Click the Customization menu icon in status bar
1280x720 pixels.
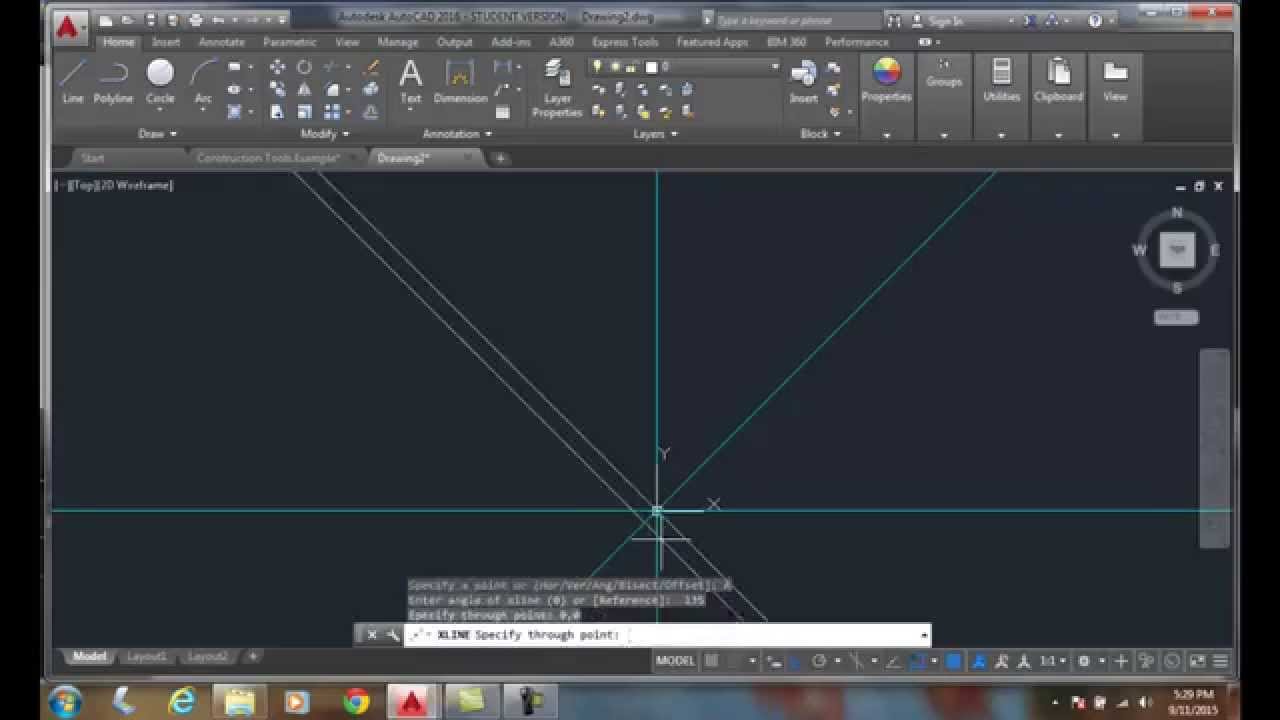point(1221,661)
